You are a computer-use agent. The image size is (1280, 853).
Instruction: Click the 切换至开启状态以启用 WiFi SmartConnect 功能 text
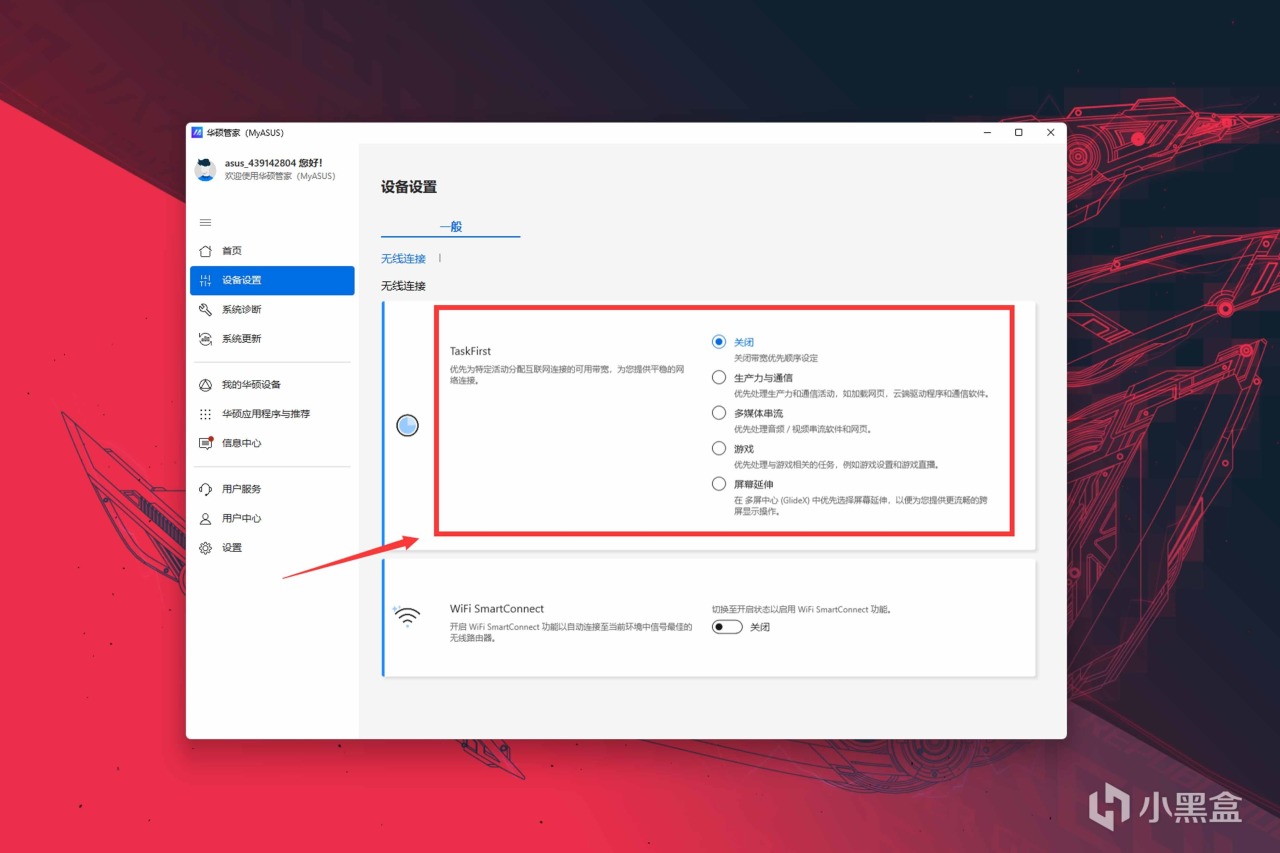(801, 609)
